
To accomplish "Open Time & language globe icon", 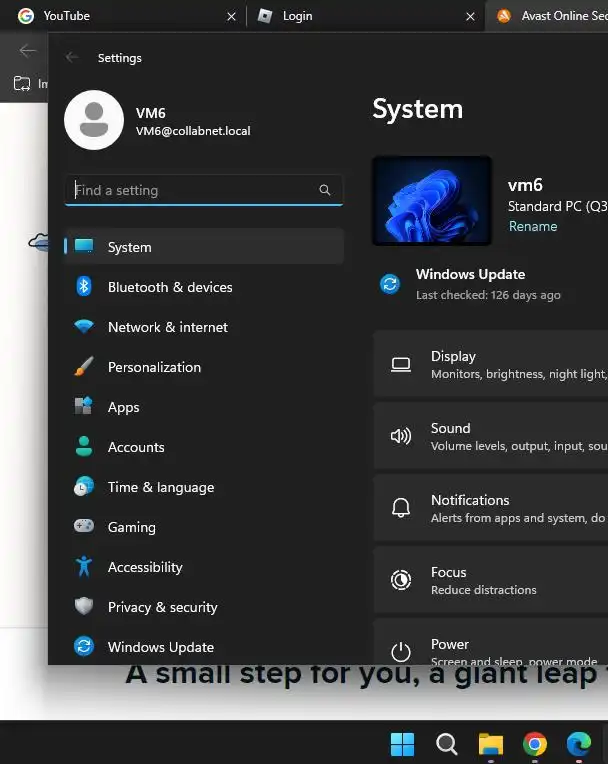I will point(84,486).
